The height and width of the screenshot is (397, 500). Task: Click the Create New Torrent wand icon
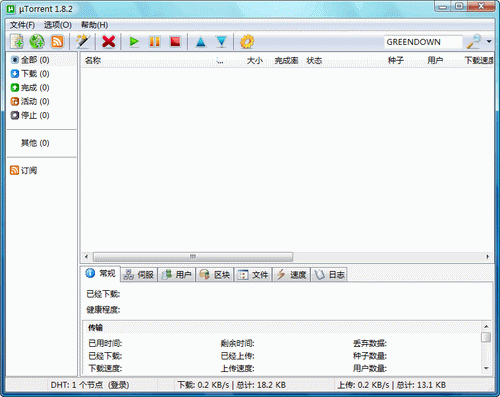pos(82,42)
